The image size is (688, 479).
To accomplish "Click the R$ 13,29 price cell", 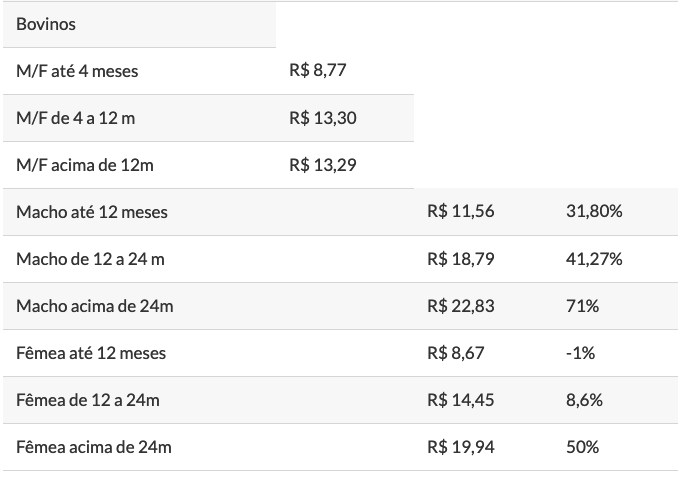I will (322, 165).
